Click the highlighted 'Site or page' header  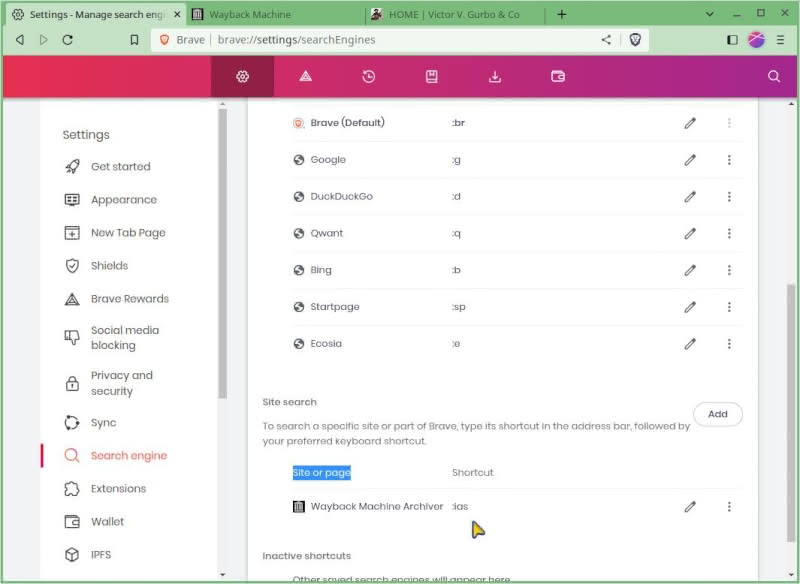click(321, 473)
